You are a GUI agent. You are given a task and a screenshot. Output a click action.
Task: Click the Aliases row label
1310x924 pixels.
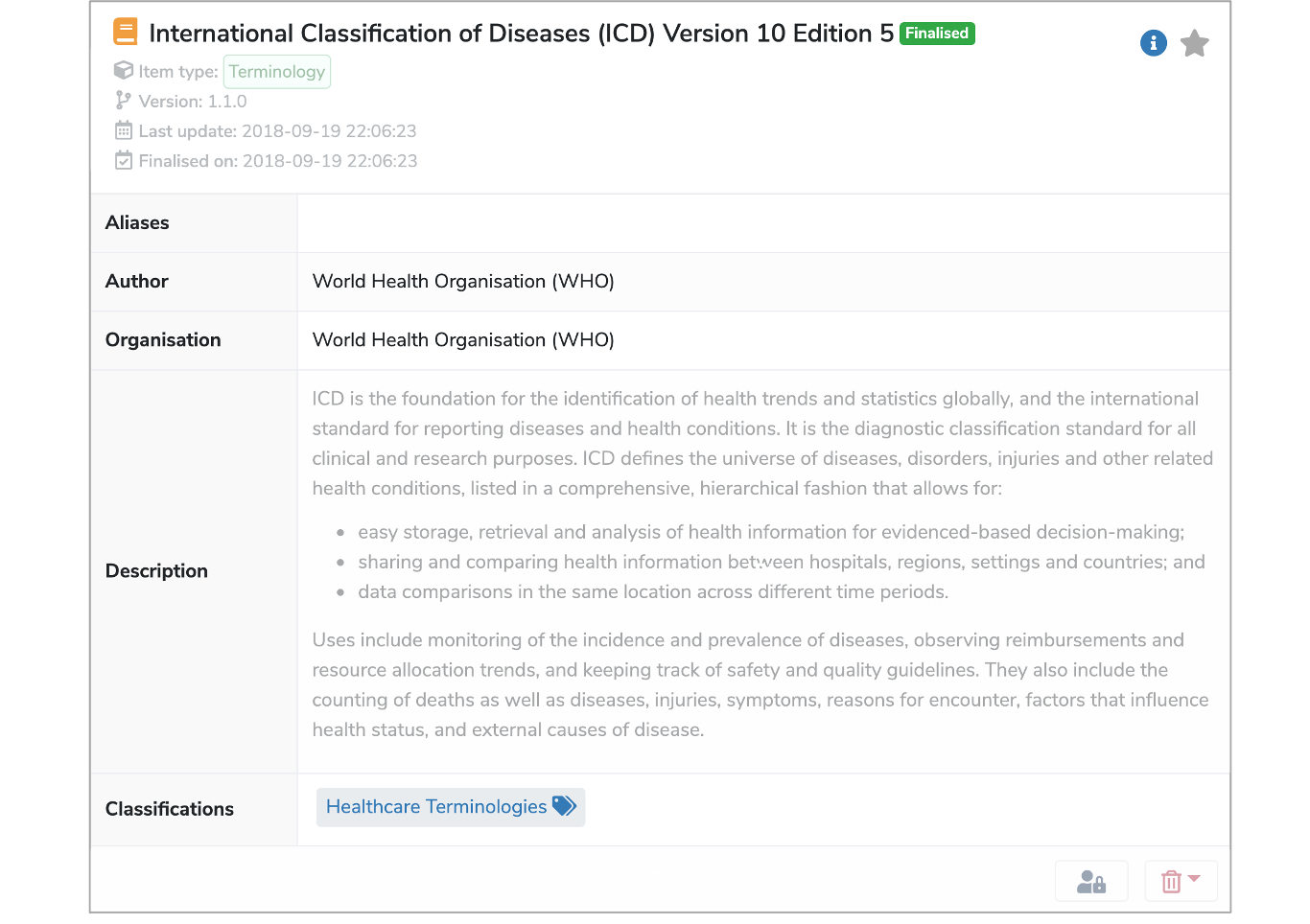pyautogui.click(x=137, y=223)
